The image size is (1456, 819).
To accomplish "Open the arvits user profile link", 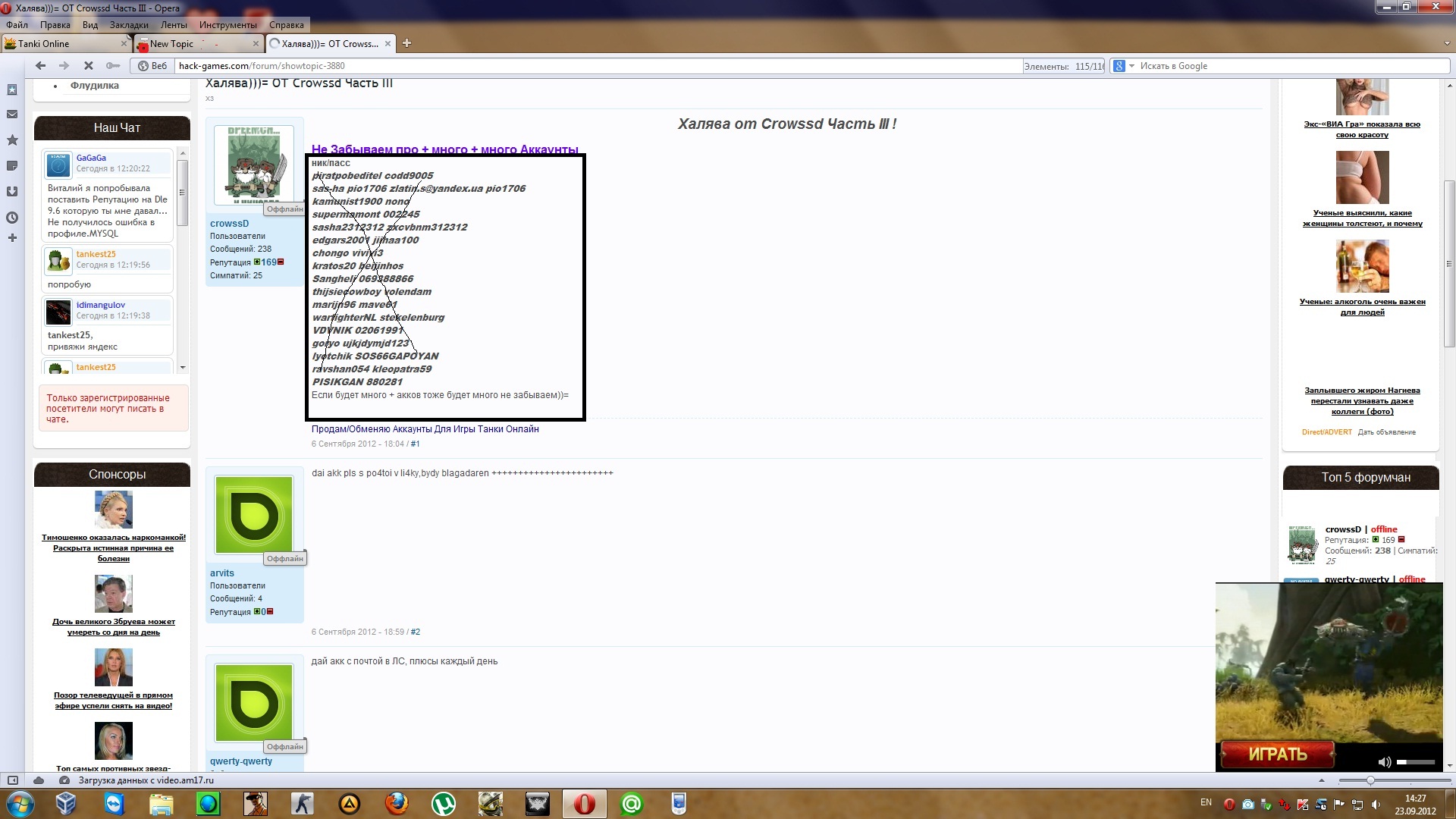I will pos(222,573).
